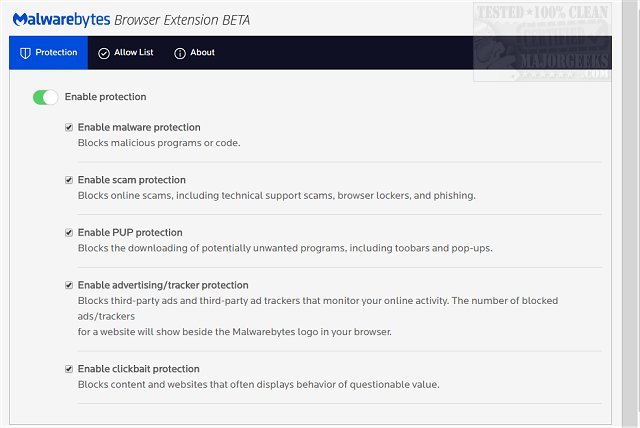Click the Enable clickbait protection label
The width and height of the screenshot is (640, 428).
click(x=138, y=369)
